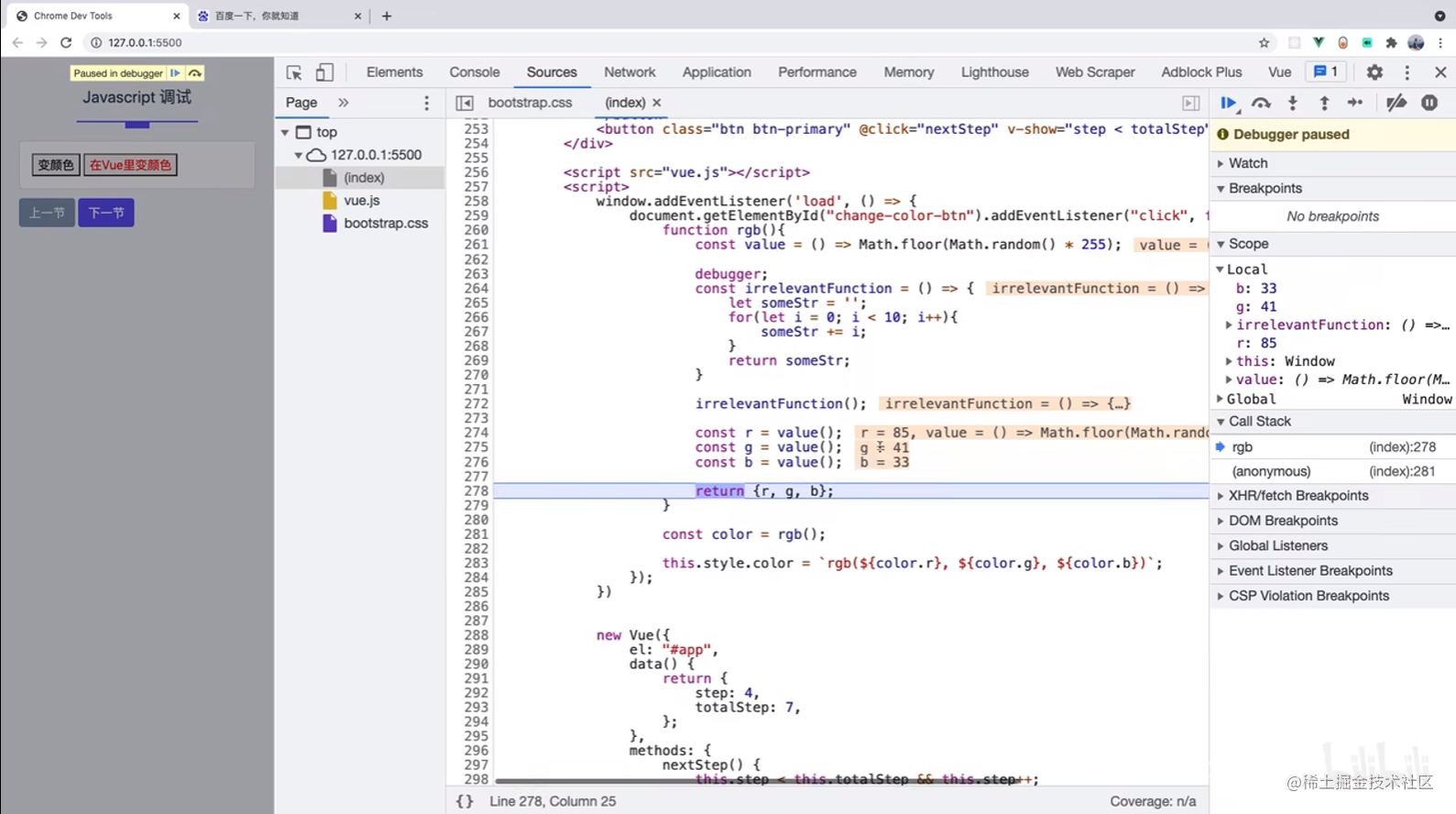The height and width of the screenshot is (814, 1456).
Task: Bookmark this page with the star
Action: point(1264,42)
